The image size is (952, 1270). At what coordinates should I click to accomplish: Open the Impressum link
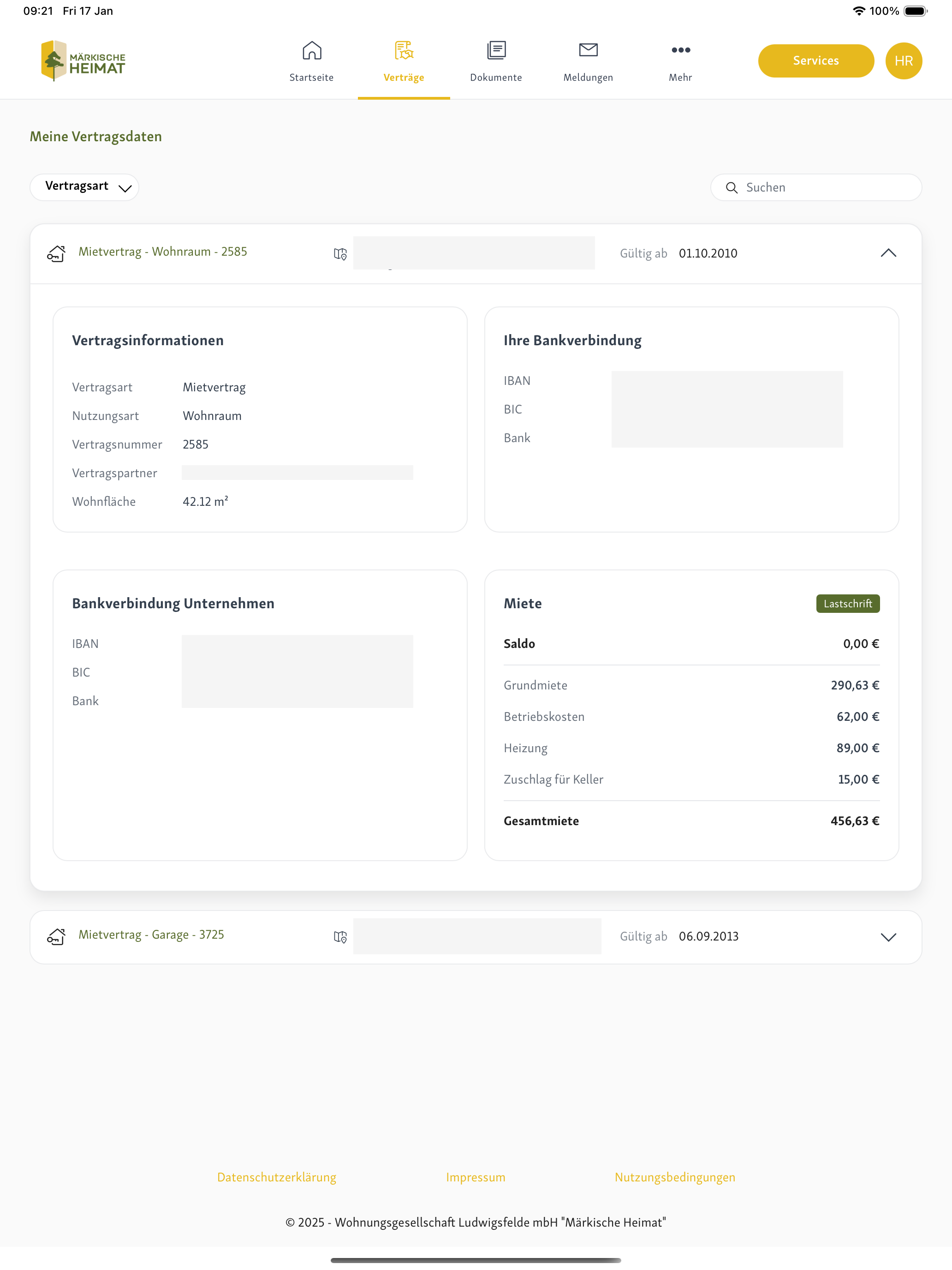tap(476, 1177)
